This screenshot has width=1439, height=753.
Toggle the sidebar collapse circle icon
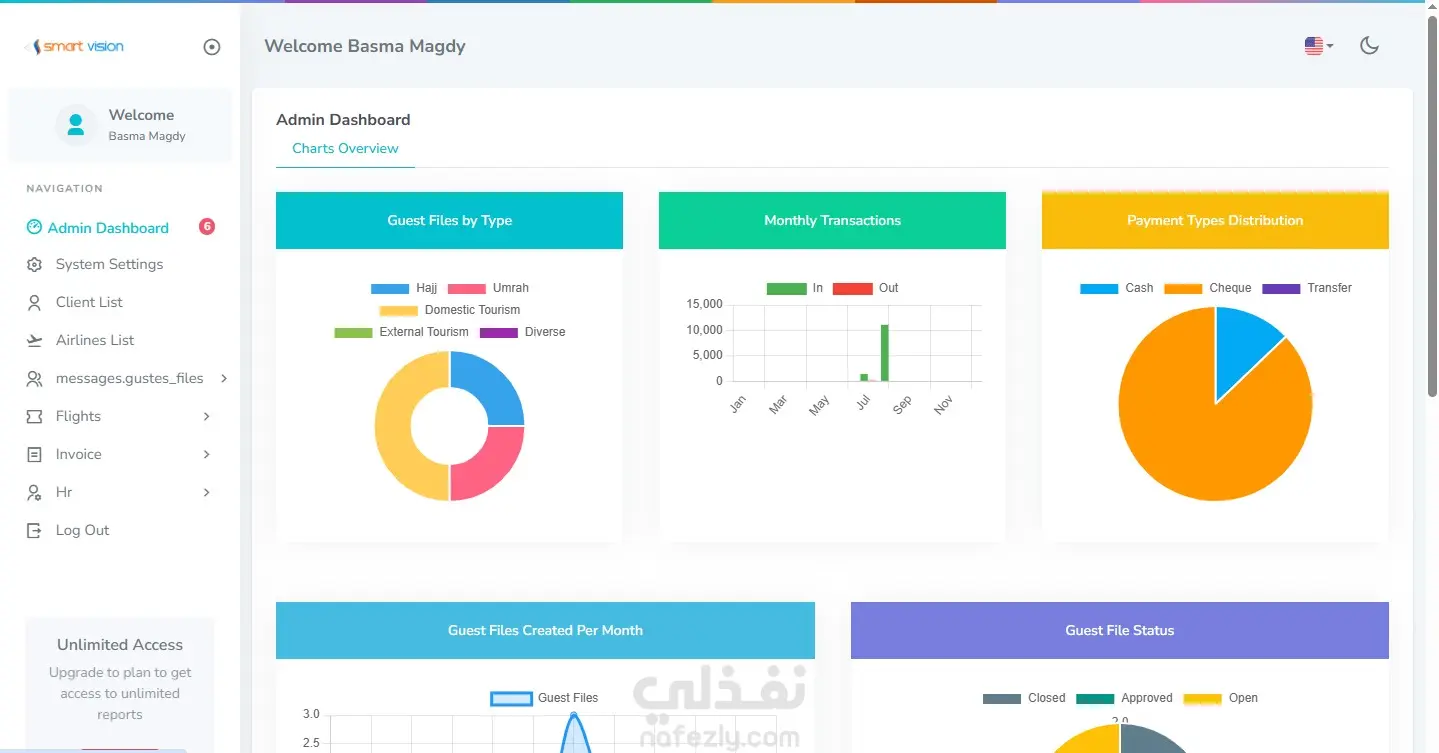point(212,47)
